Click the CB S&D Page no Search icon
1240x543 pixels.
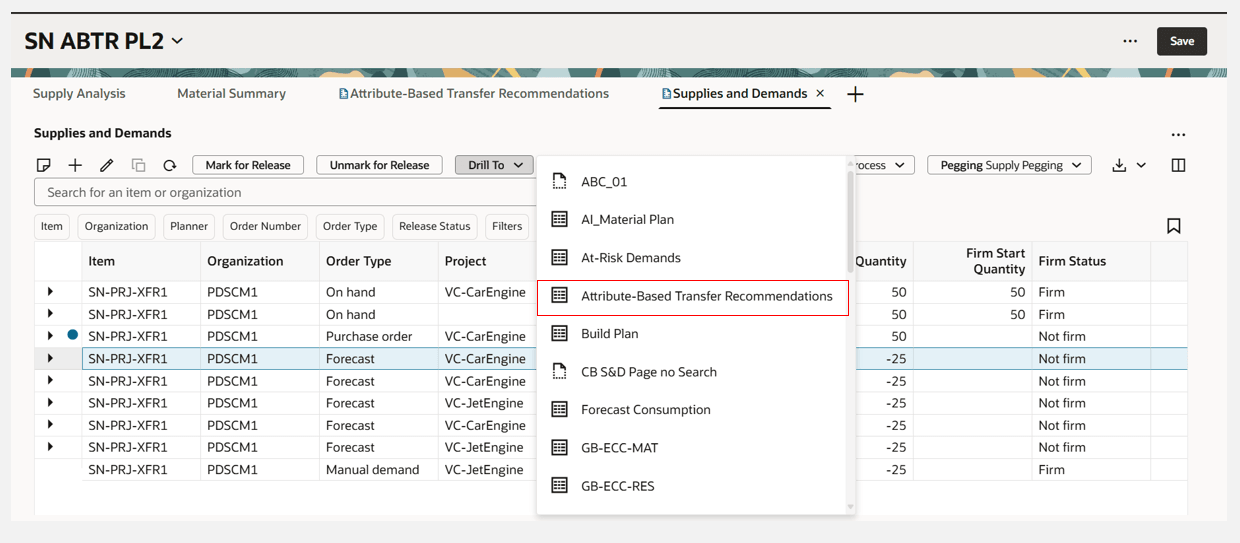(x=560, y=372)
